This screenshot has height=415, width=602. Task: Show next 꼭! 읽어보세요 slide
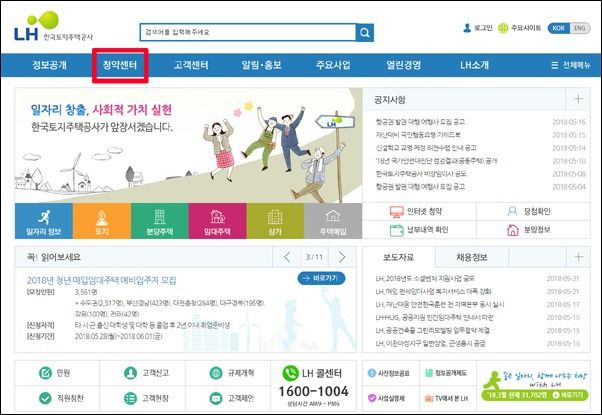tap(342, 257)
